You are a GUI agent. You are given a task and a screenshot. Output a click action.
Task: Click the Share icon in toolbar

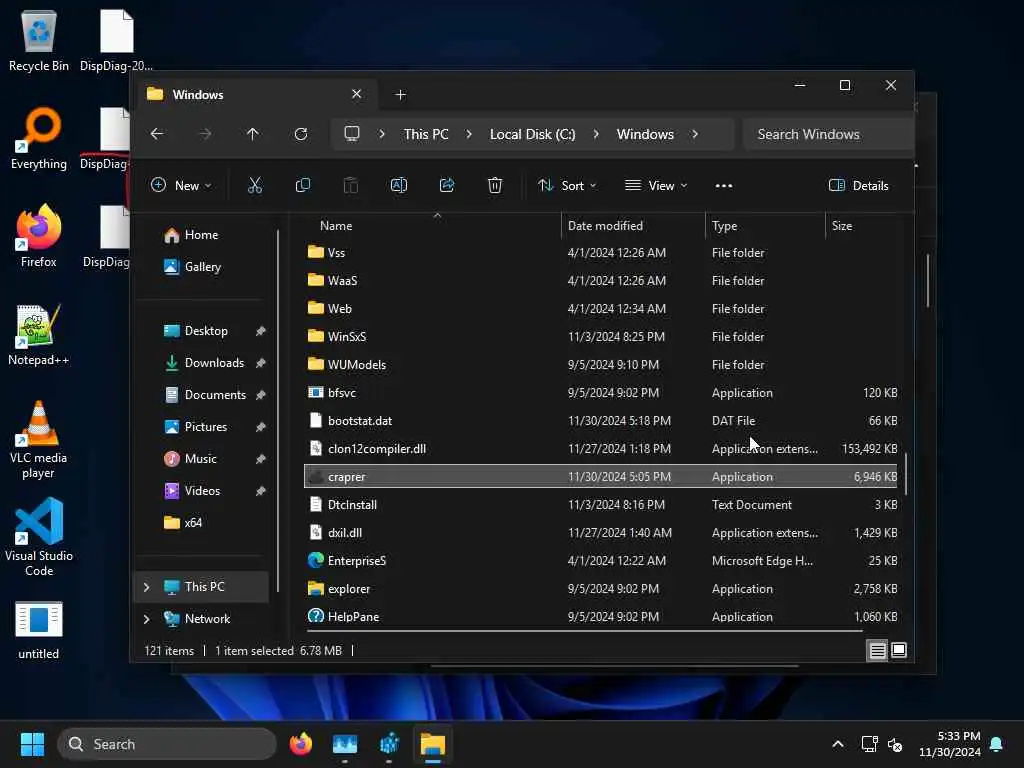[x=447, y=185]
